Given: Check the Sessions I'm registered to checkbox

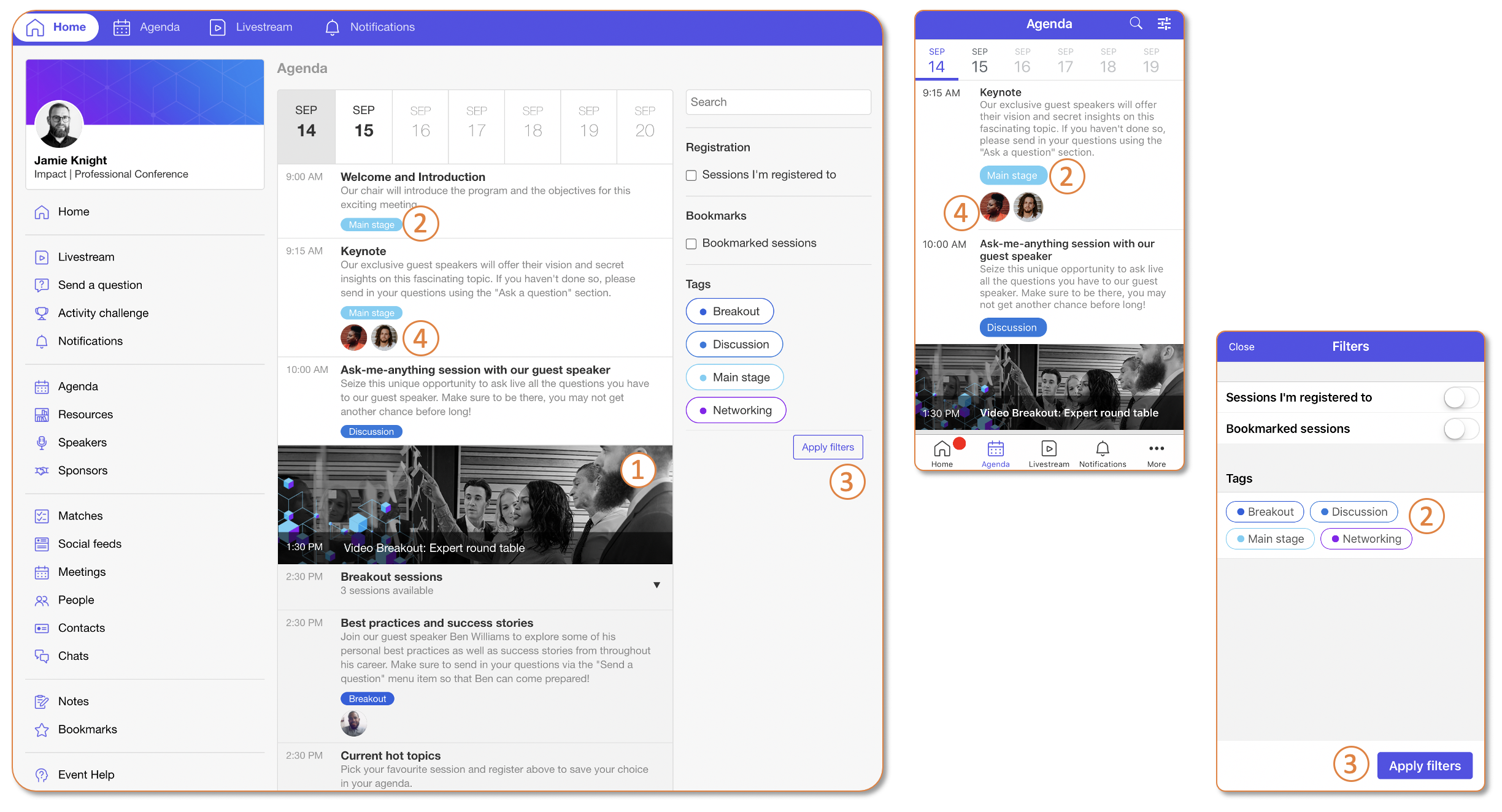Looking at the screenshot, I should pos(691,174).
